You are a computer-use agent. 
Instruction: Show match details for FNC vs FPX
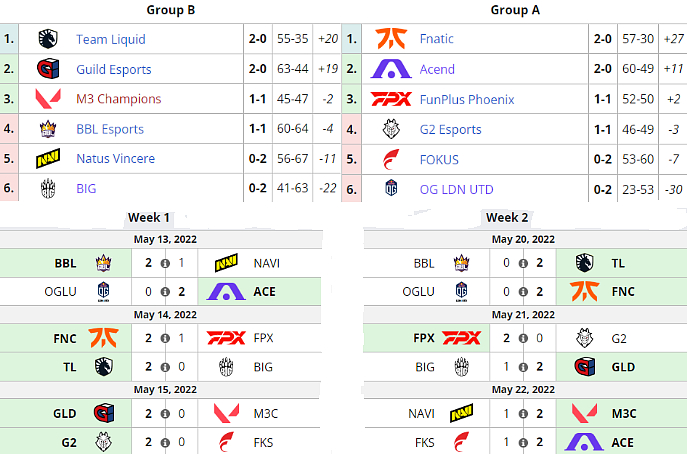(164, 338)
